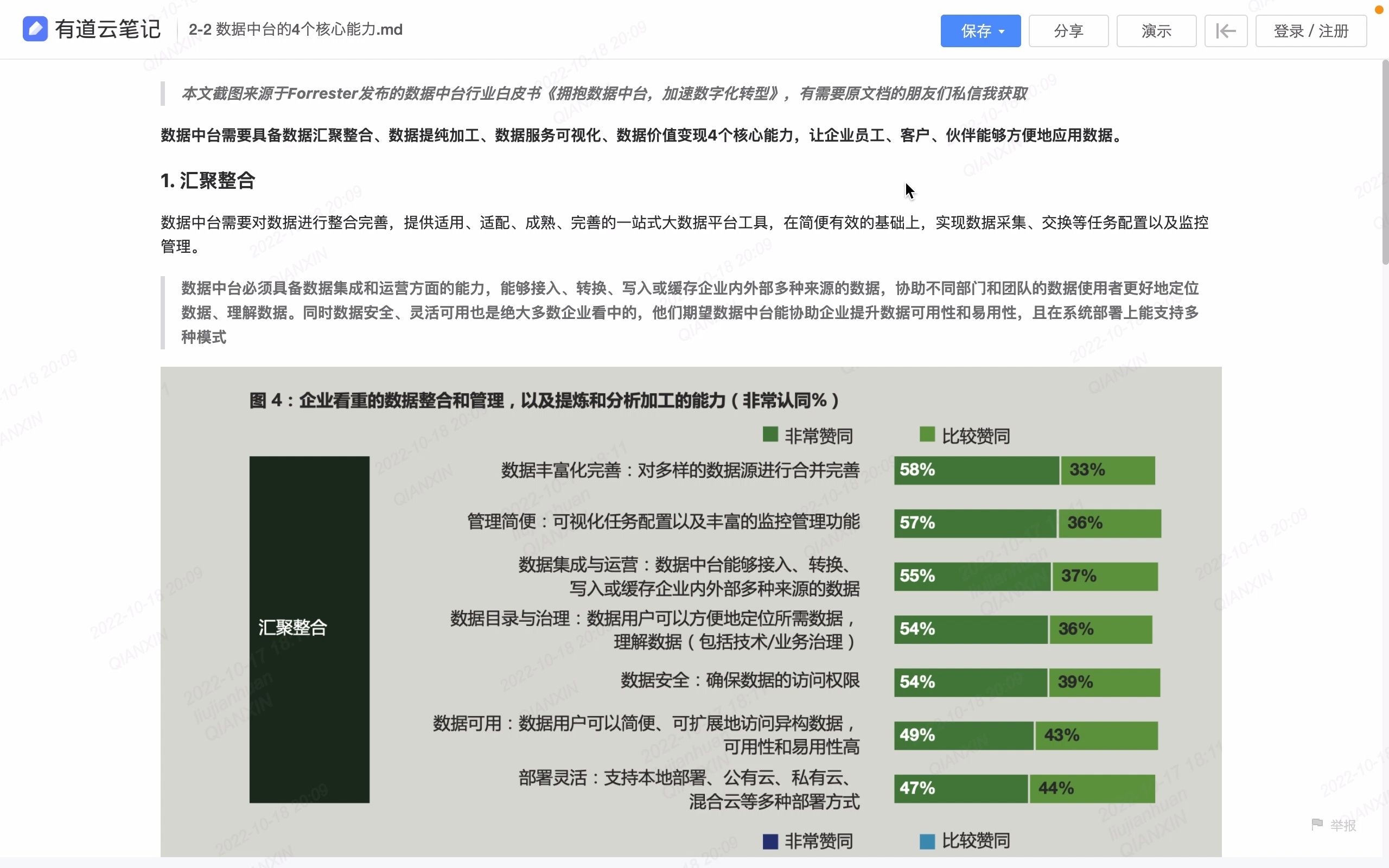The width and height of the screenshot is (1389, 868).
Task: Click the quote block starting 数据中台必须具备数据集成
Action: (691, 313)
